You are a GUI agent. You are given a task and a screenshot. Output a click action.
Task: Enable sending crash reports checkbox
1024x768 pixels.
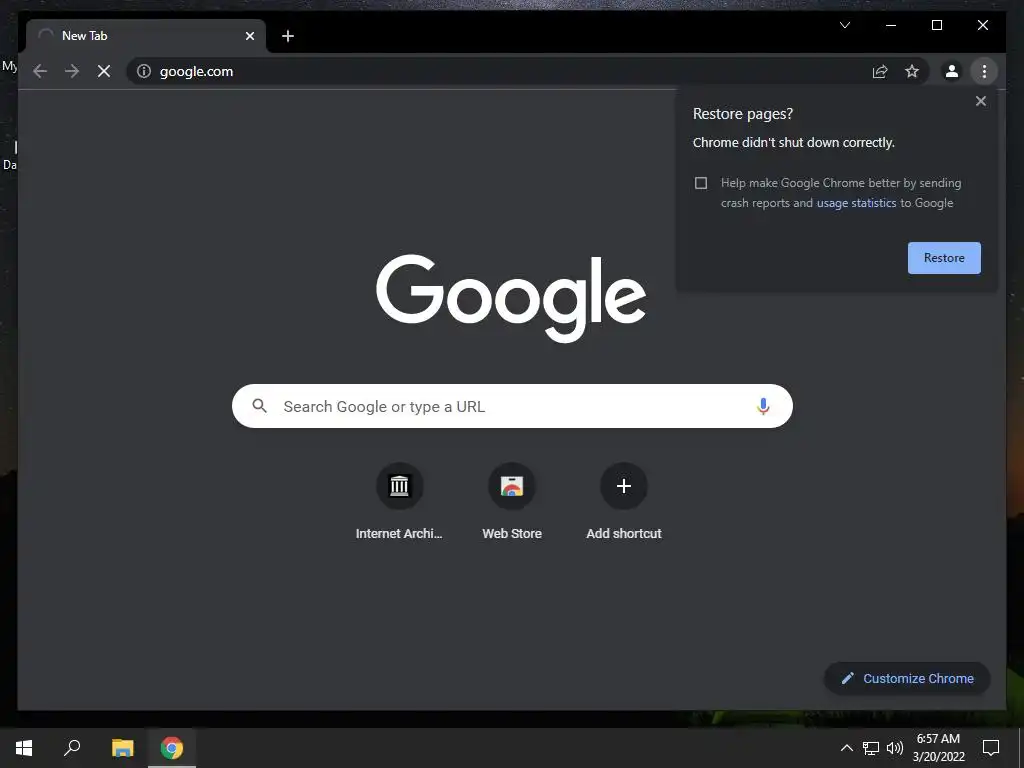pos(701,183)
